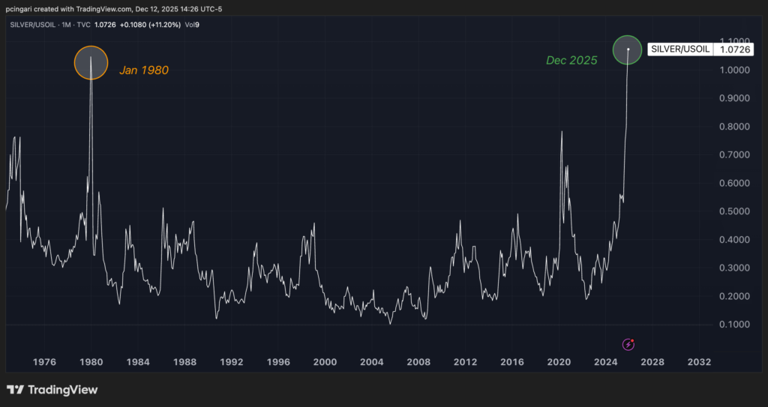Click the SILVER/USOIL price label tag
Image resolution: width=768 pixels, height=407 pixels.
(680, 49)
